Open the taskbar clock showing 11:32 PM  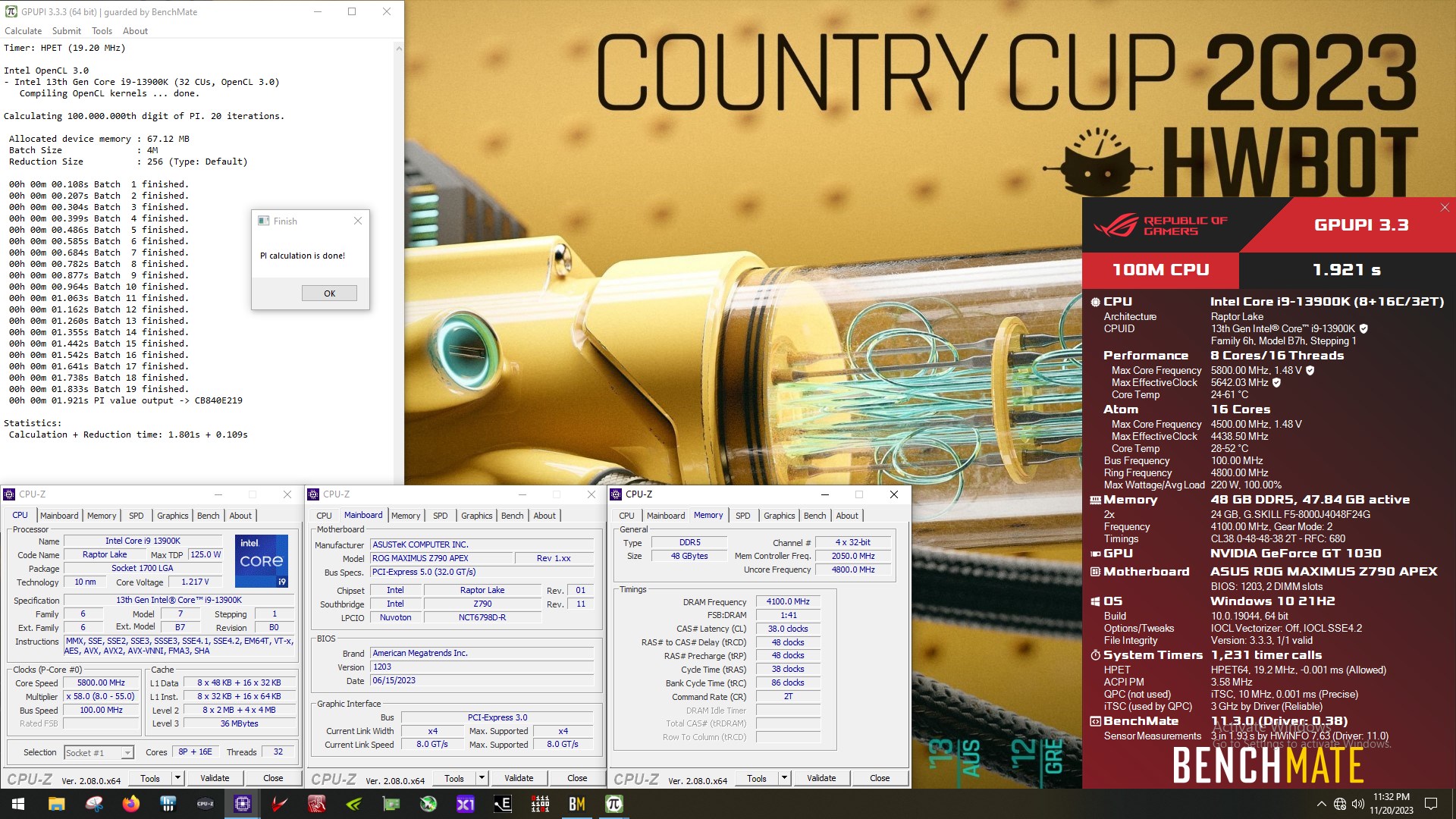click(1391, 804)
